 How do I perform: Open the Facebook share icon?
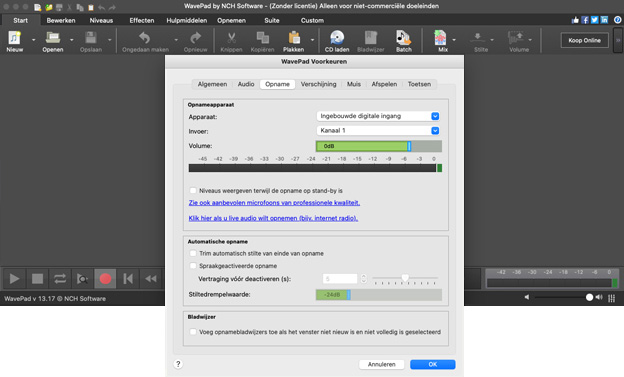pos(585,20)
